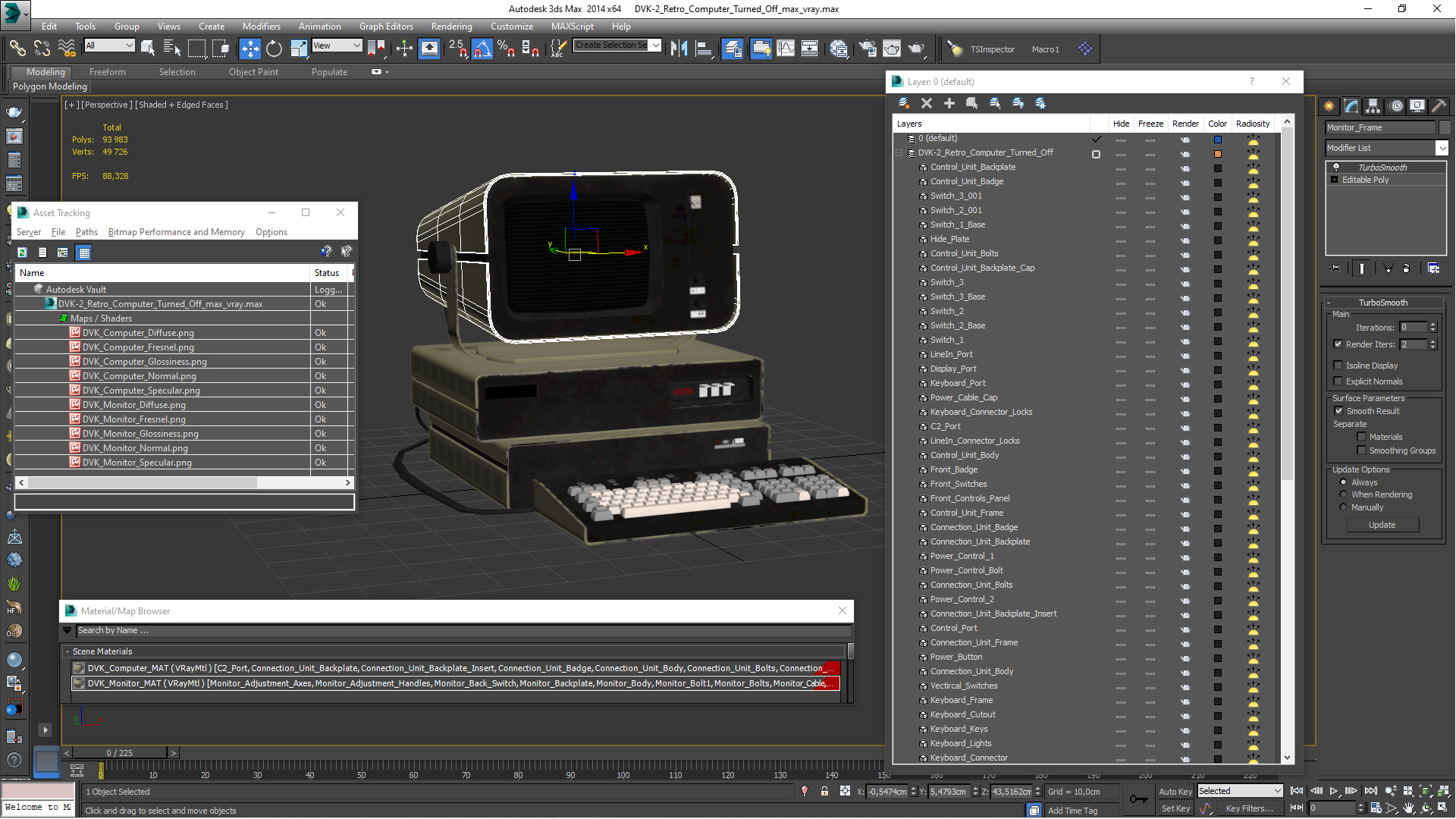1456x819 pixels.
Task: Click color swatch of 0 (default) layer
Action: click(x=1217, y=139)
